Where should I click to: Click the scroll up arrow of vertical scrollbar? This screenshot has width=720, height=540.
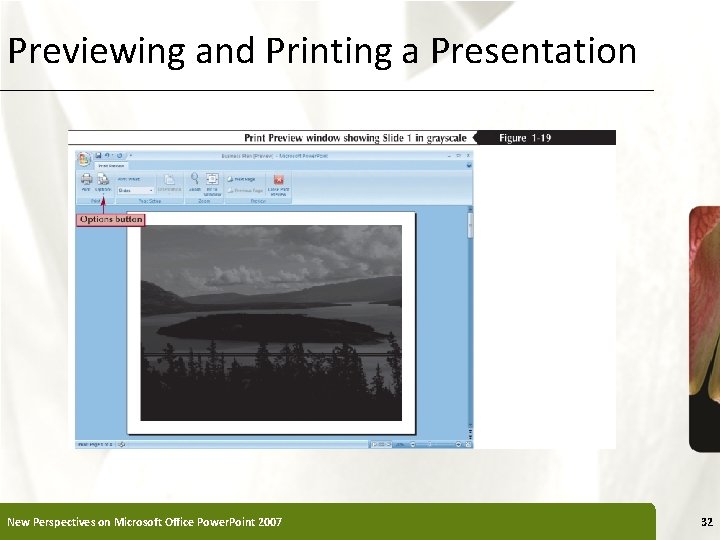[x=470, y=209]
